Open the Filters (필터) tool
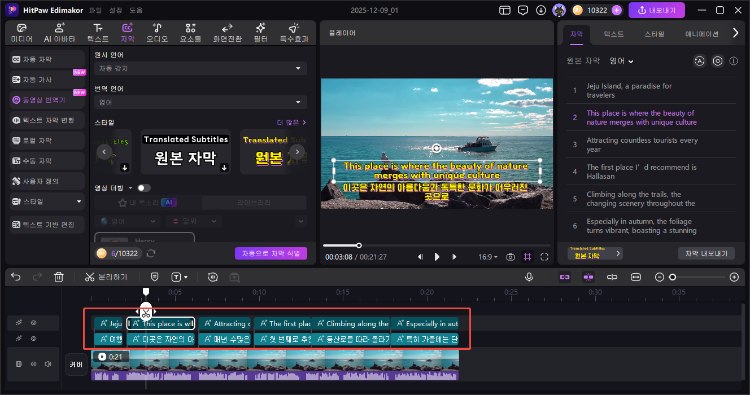 (261, 33)
